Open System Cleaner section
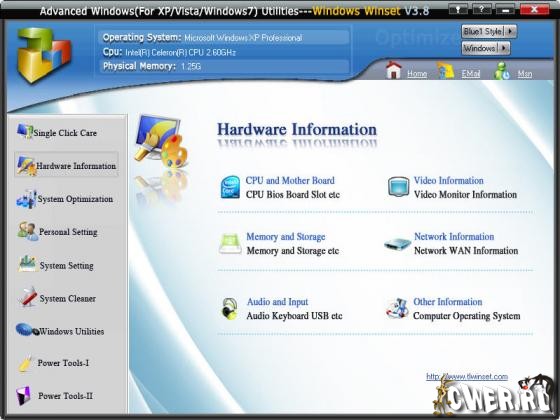The height and width of the screenshot is (420, 560). pyautogui.click(x=68, y=298)
